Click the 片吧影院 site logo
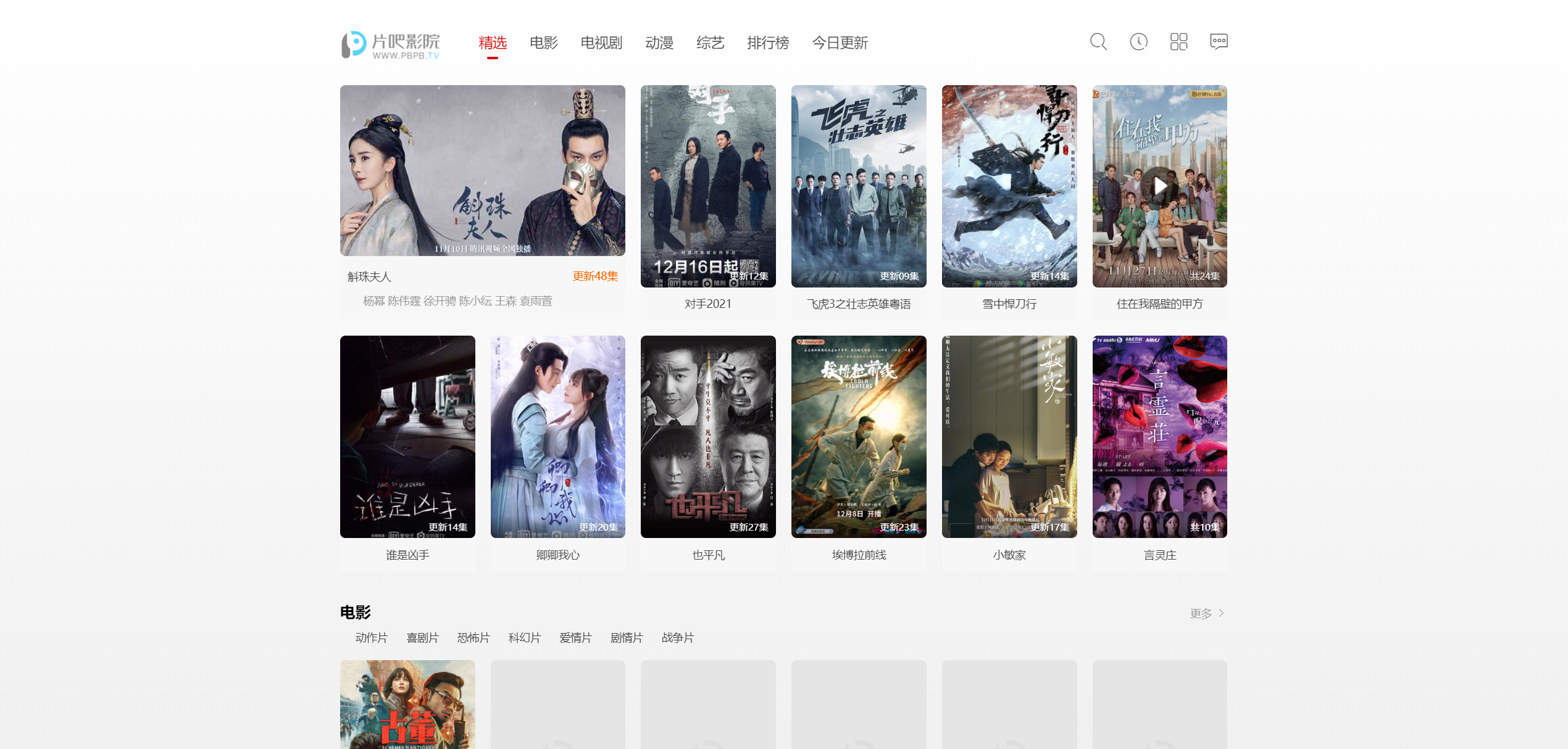The image size is (1568, 749). pyautogui.click(x=391, y=44)
